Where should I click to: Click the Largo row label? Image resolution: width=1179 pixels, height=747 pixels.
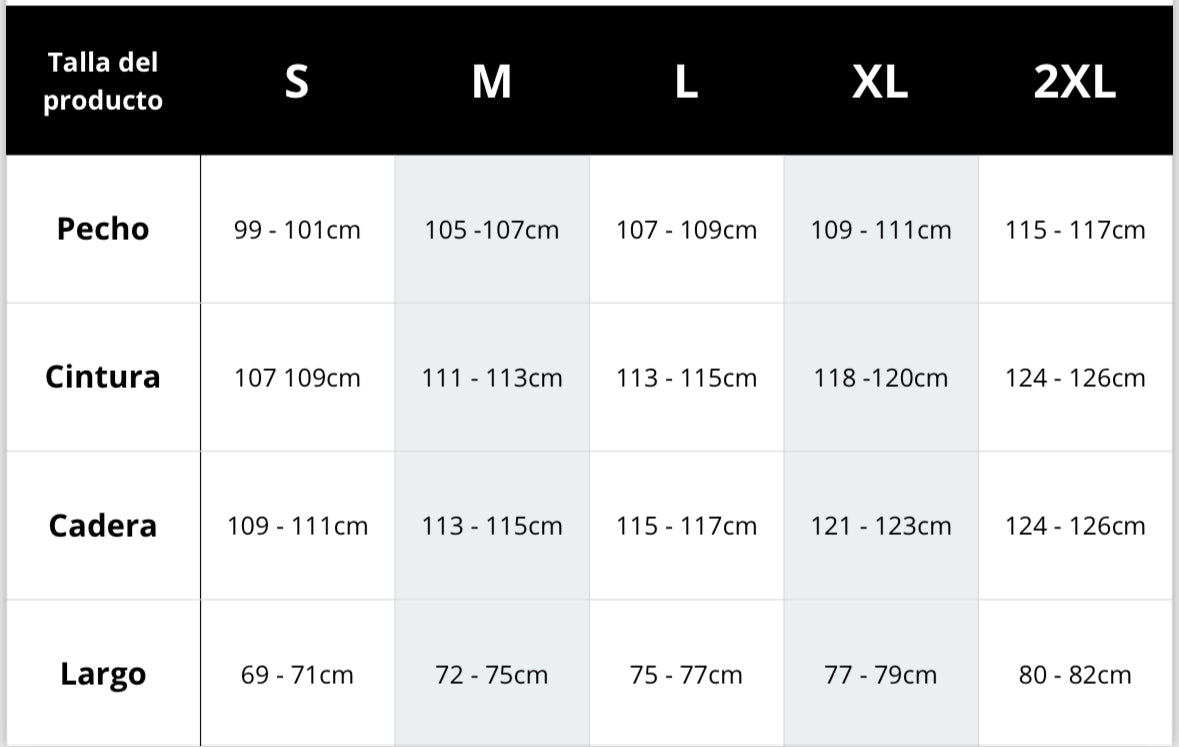click(103, 674)
